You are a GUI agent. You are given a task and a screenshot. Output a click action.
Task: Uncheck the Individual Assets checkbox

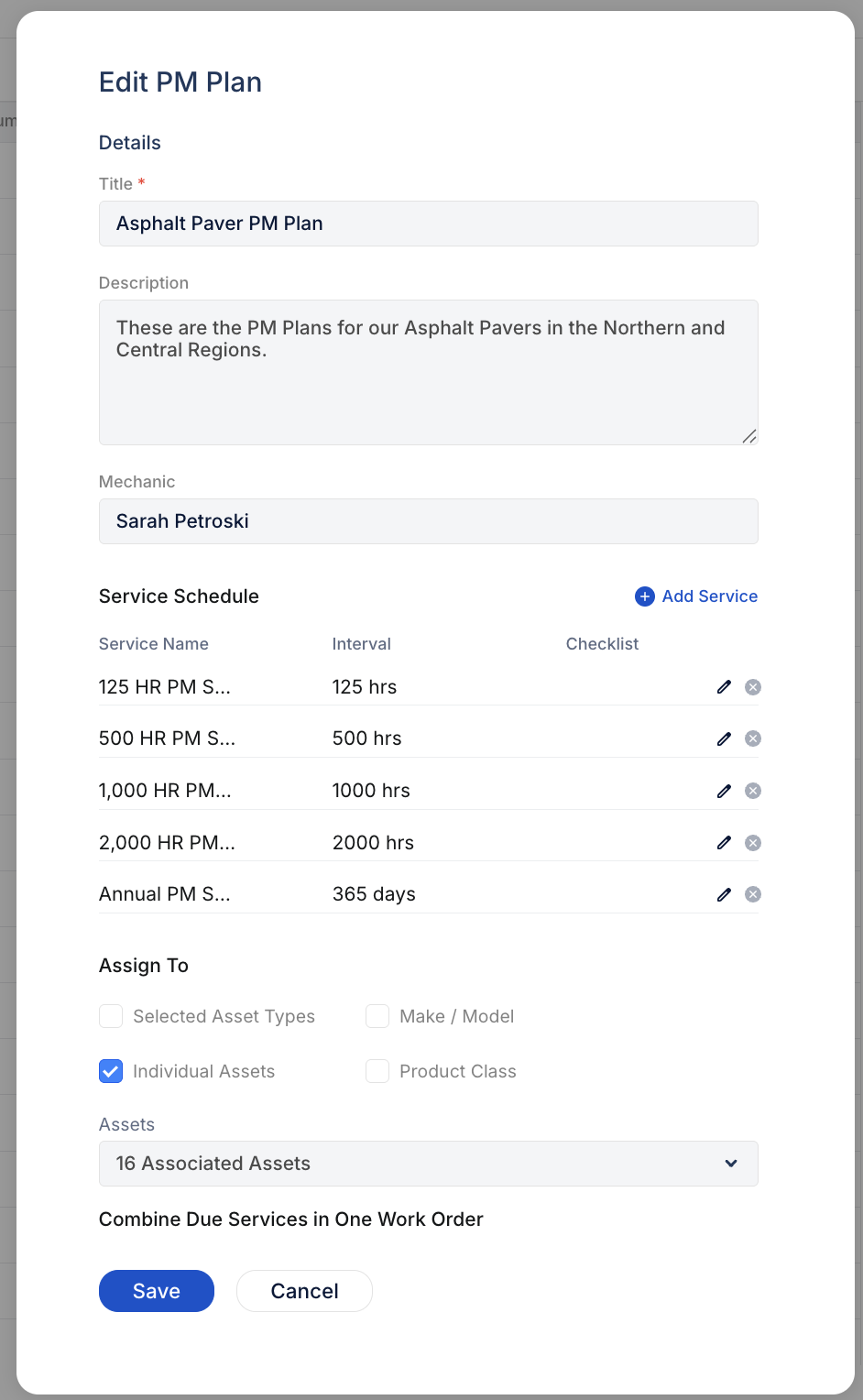[110, 1071]
